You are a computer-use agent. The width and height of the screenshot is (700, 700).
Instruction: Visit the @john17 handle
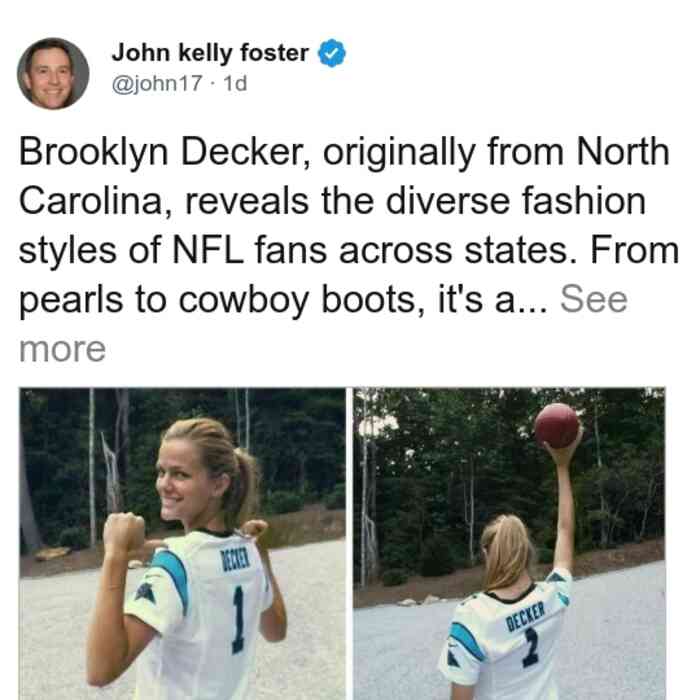click(157, 83)
